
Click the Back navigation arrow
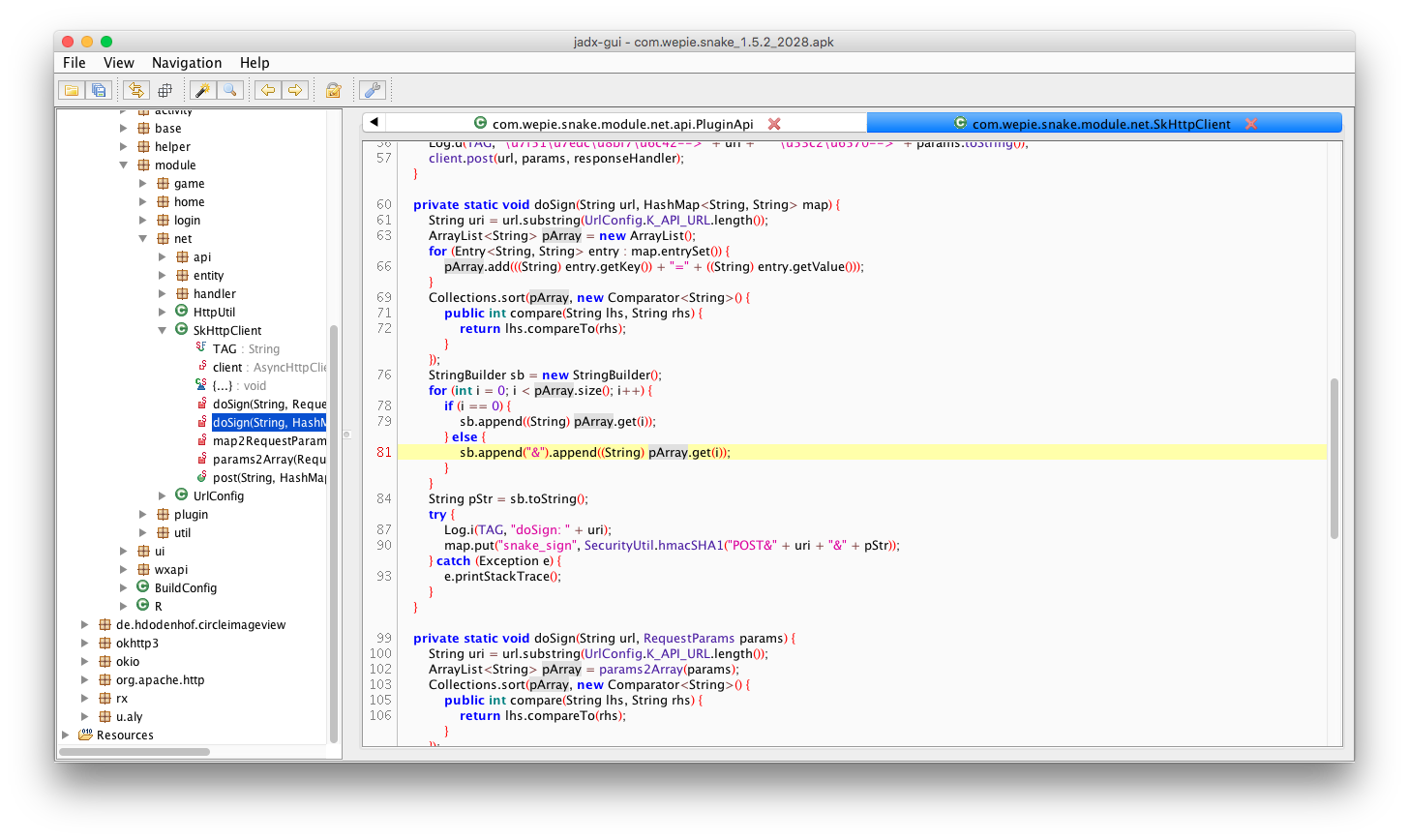(268, 90)
